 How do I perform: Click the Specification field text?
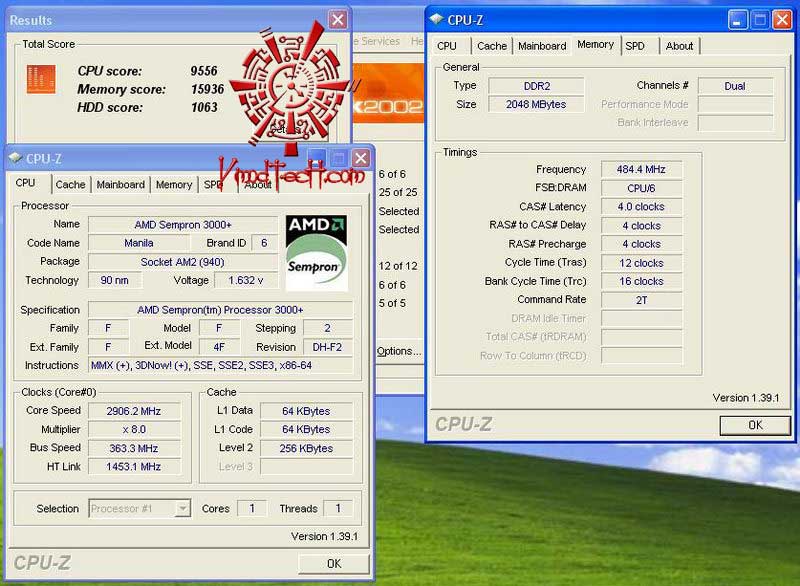220,310
